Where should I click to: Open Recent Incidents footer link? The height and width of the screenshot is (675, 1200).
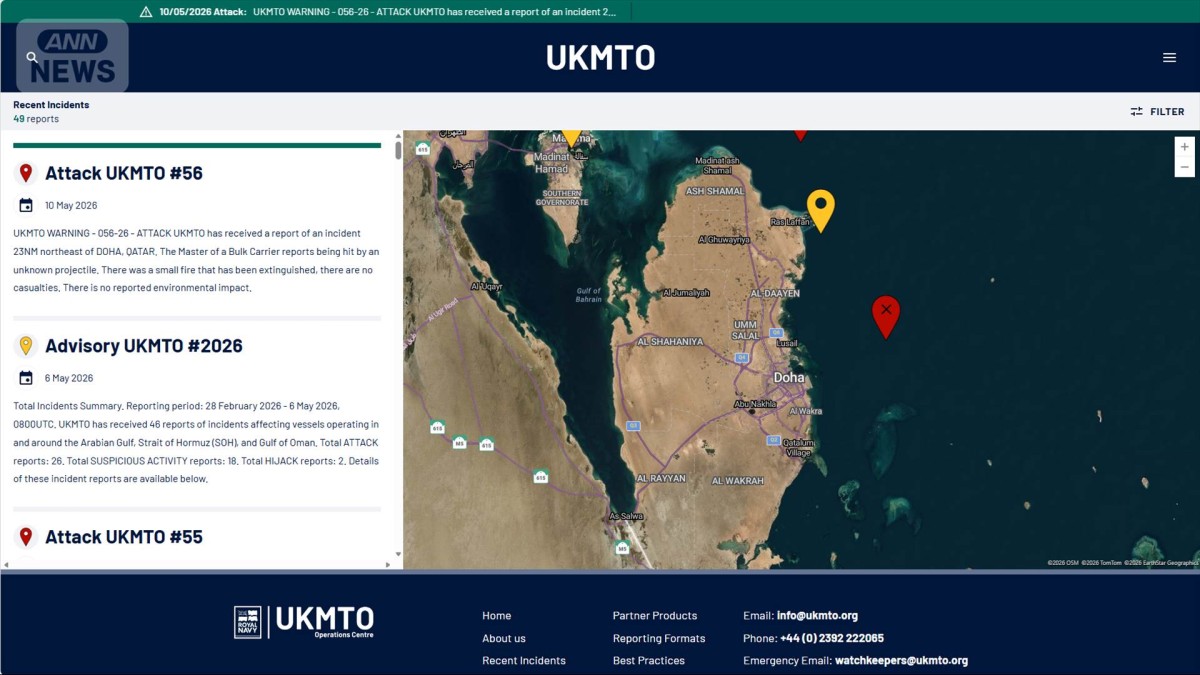[x=524, y=661]
